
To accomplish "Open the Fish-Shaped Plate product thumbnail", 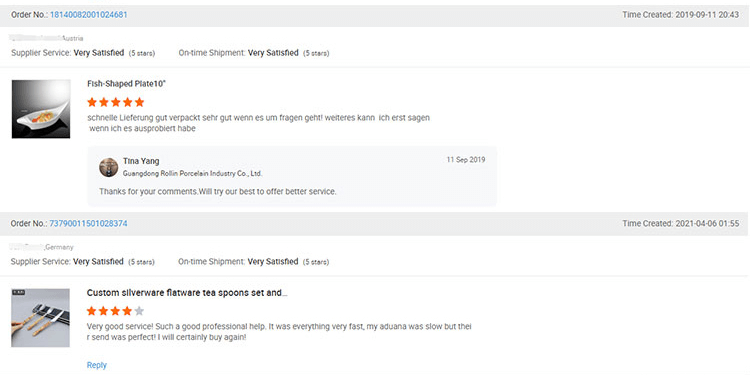I will tap(41, 109).
